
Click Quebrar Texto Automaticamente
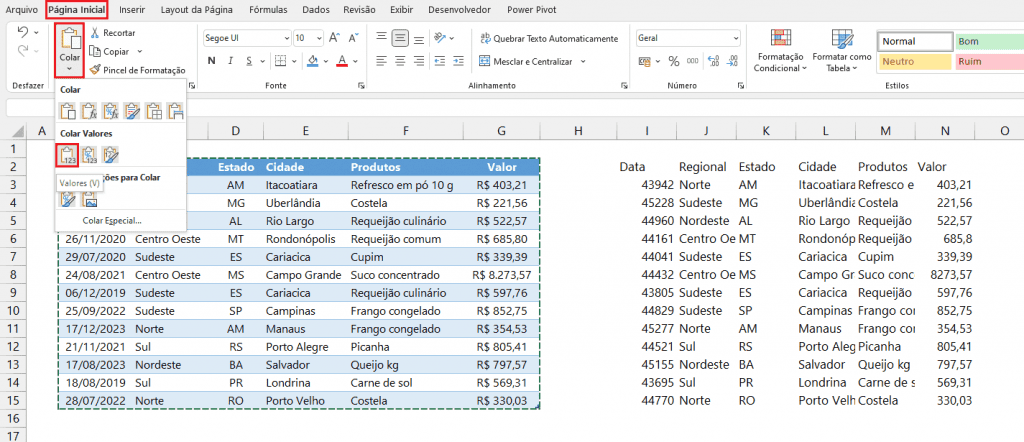coord(549,39)
